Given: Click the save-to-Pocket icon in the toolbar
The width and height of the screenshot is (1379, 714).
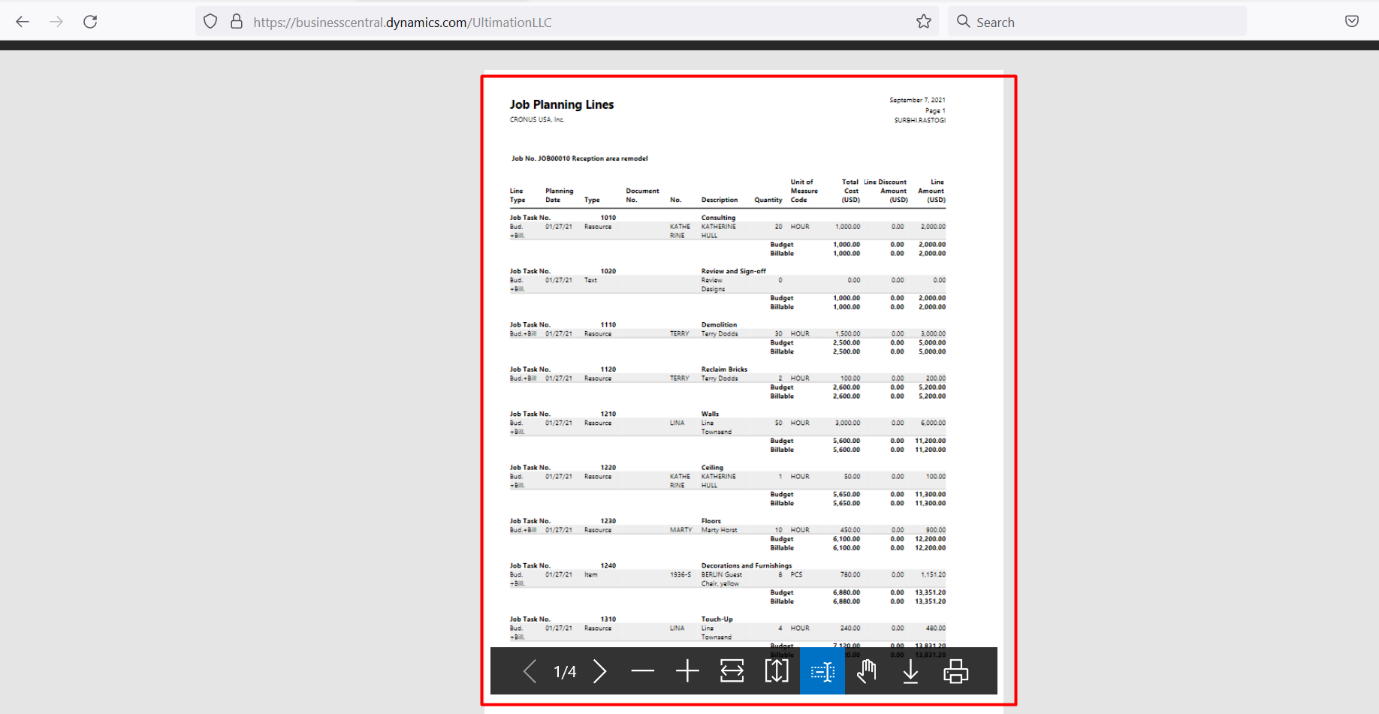Looking at the screenshot, I should [1351, 20].
